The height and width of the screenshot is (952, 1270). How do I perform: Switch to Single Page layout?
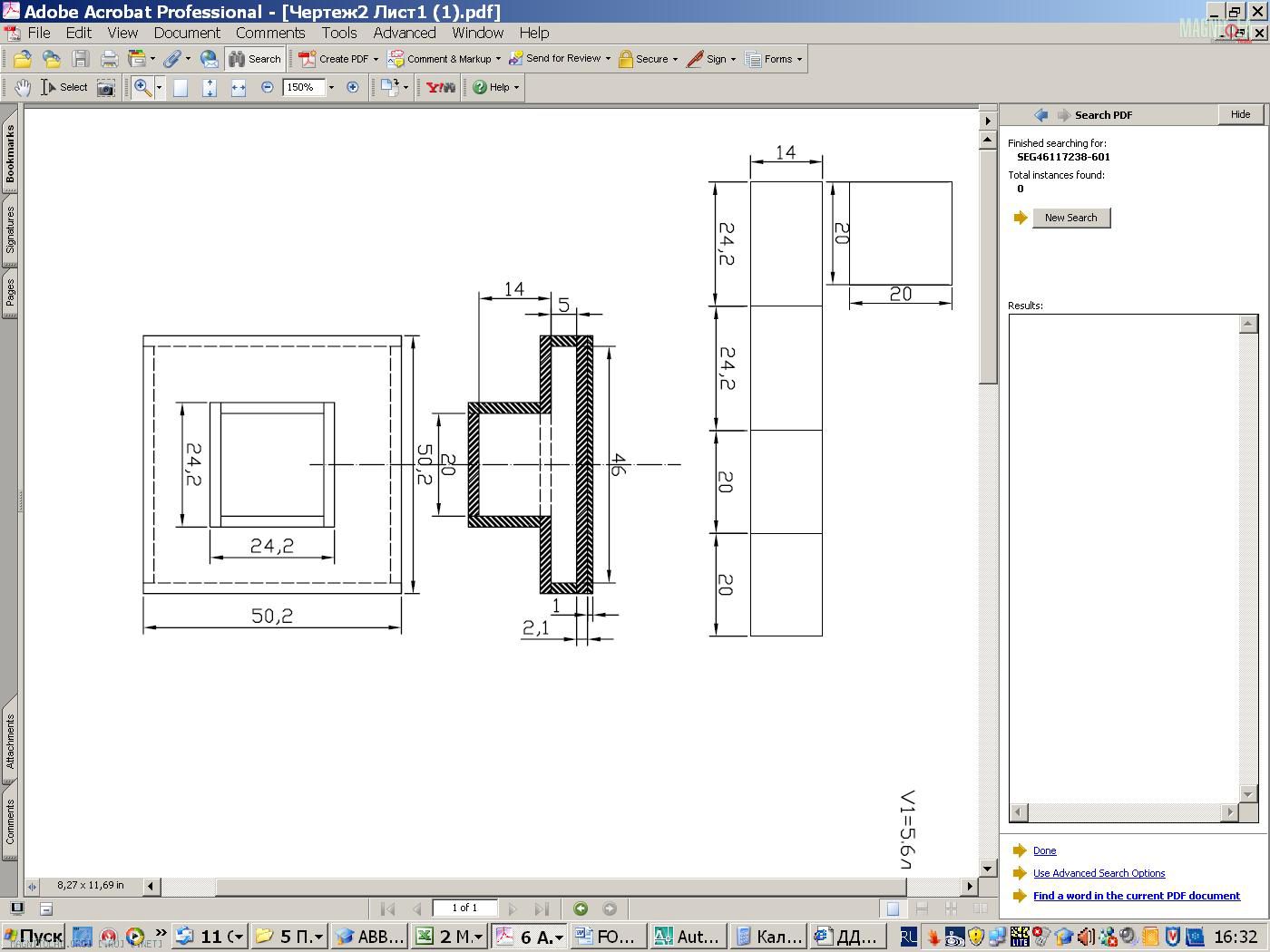tap(893, 908)
